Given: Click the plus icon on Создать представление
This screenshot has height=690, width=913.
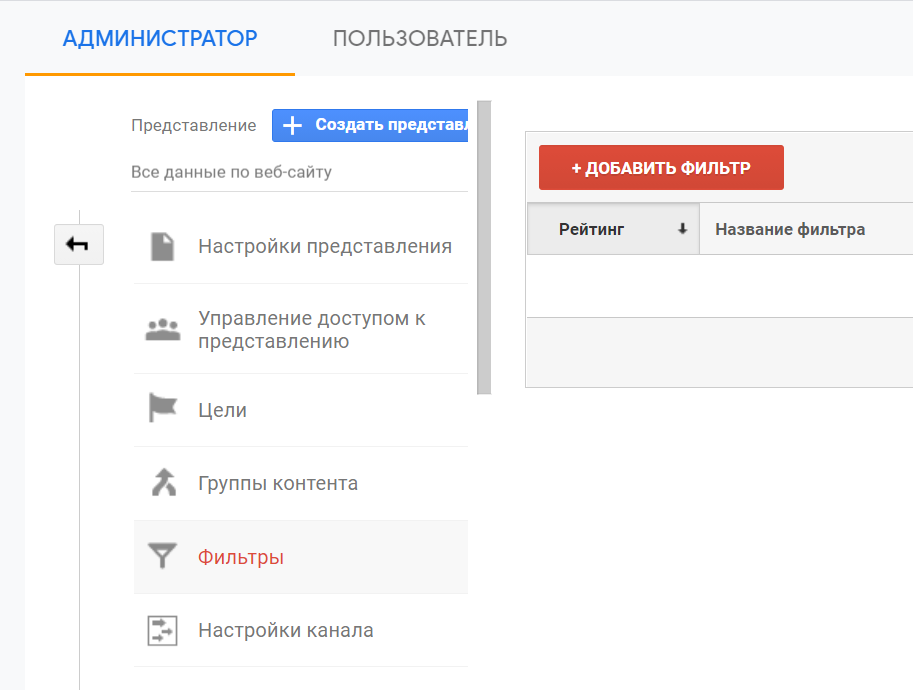Looking at the screenshot, I should (x=292, y=126).
